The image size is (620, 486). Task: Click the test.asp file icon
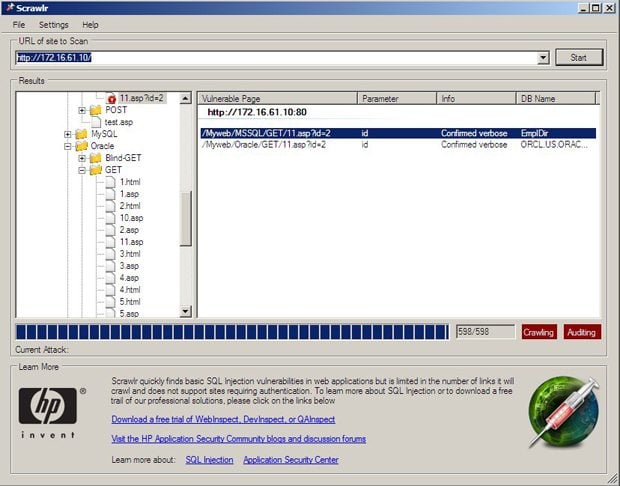point(96,122)
